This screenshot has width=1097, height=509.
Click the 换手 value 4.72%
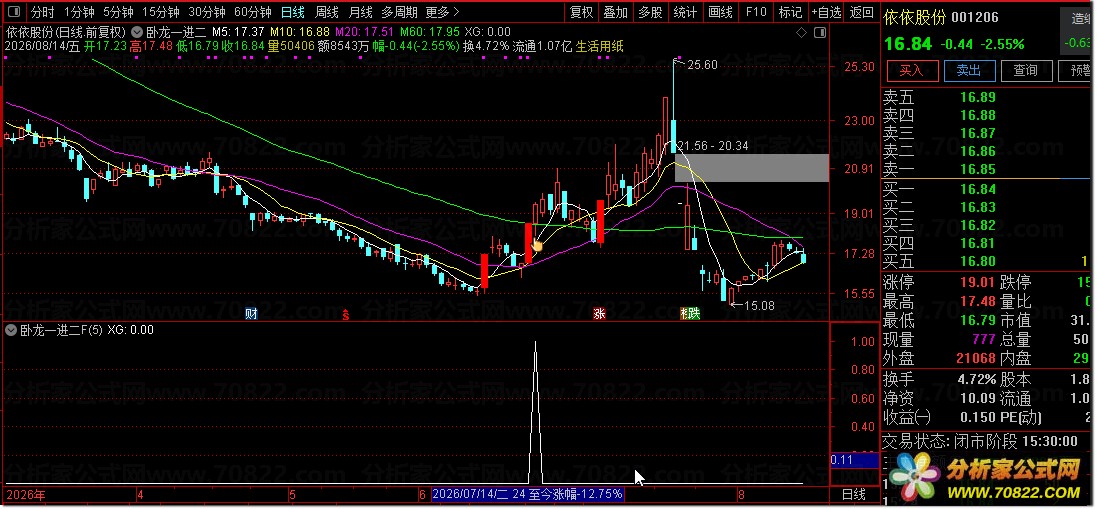pos(976,380)
